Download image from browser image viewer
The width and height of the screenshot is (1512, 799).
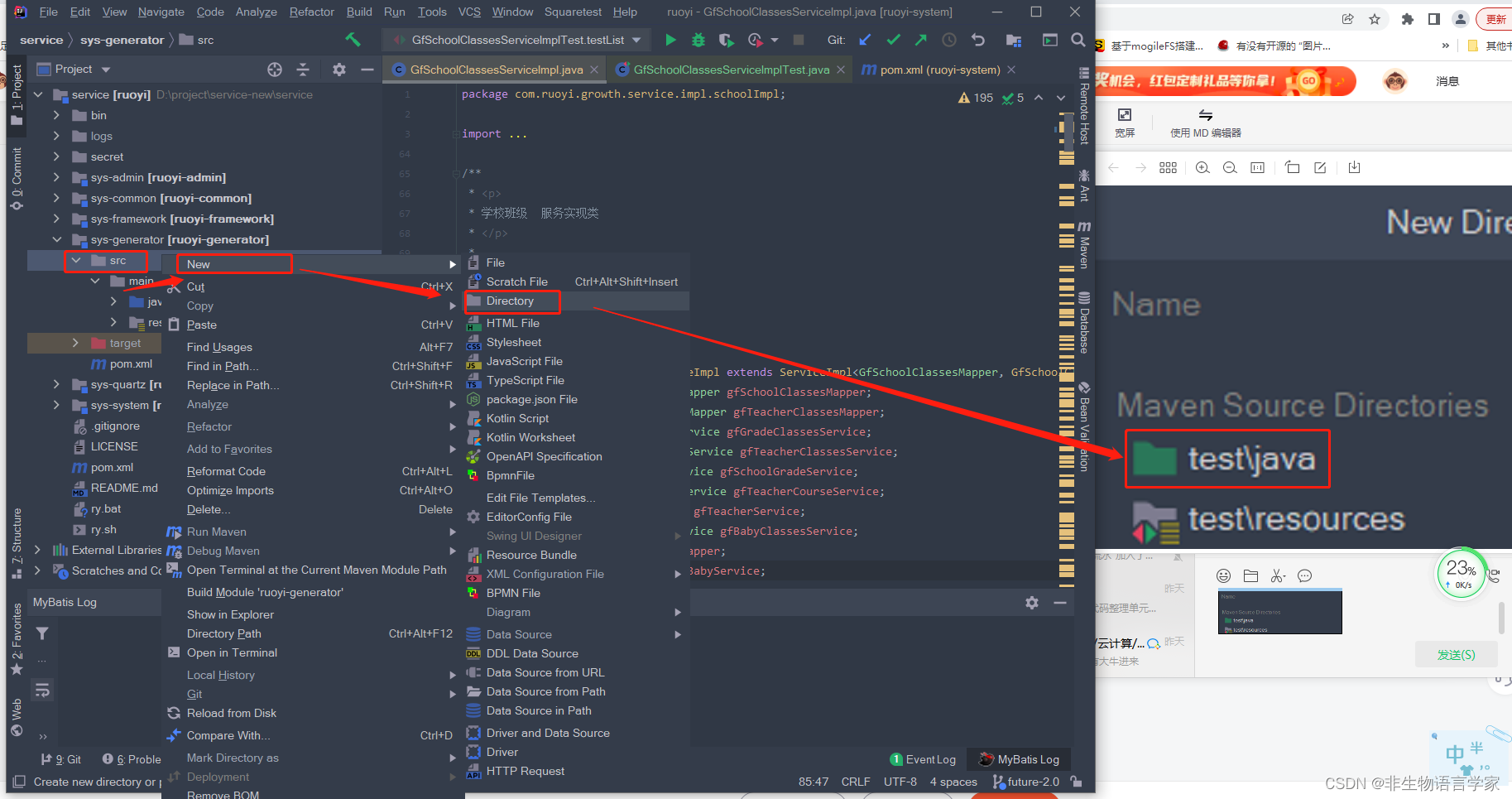click(x=1354, y=168)
